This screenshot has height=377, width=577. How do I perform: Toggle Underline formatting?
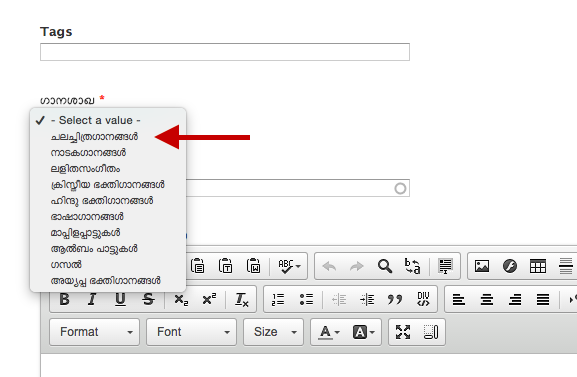click(x=120, y=299)
